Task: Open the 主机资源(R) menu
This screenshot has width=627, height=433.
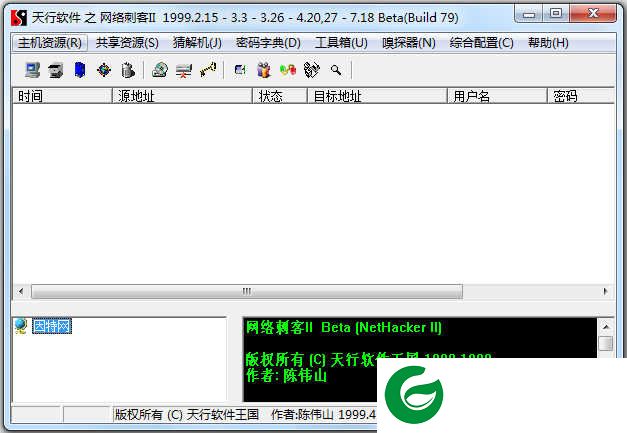Action: point(50,43)
